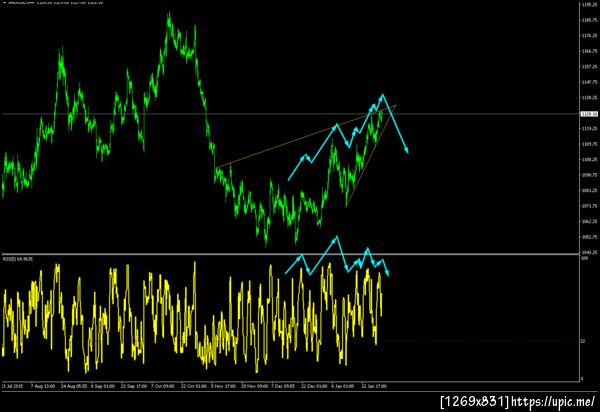
Task: Click the 7 Oct time axis label
Action: pos(163,386)
